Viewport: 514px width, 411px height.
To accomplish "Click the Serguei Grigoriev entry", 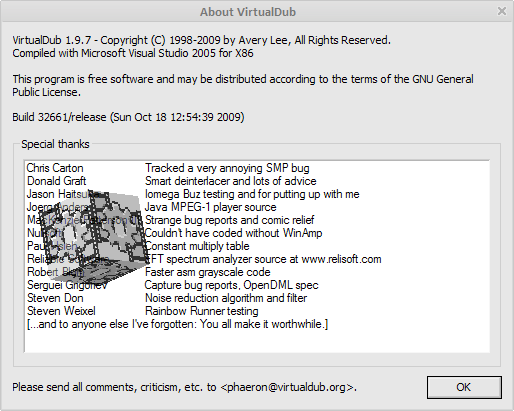I will tap(67, 285).
